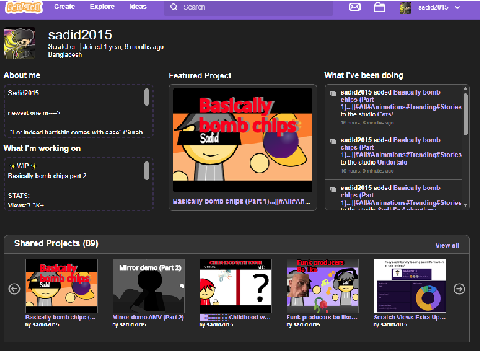The width and height of the screenshot is (480, 360).
Task: Click the Shared Projects (89) heading
Action: coord(56,243)
